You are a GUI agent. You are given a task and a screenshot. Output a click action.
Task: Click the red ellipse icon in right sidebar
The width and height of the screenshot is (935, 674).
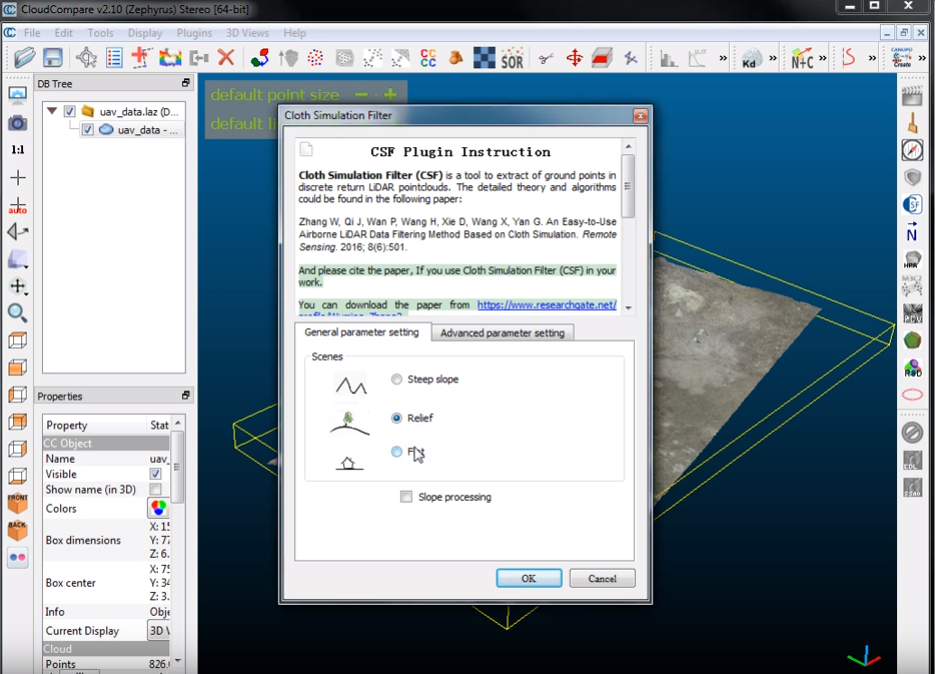pyautogui.click(x=912, y=395)
